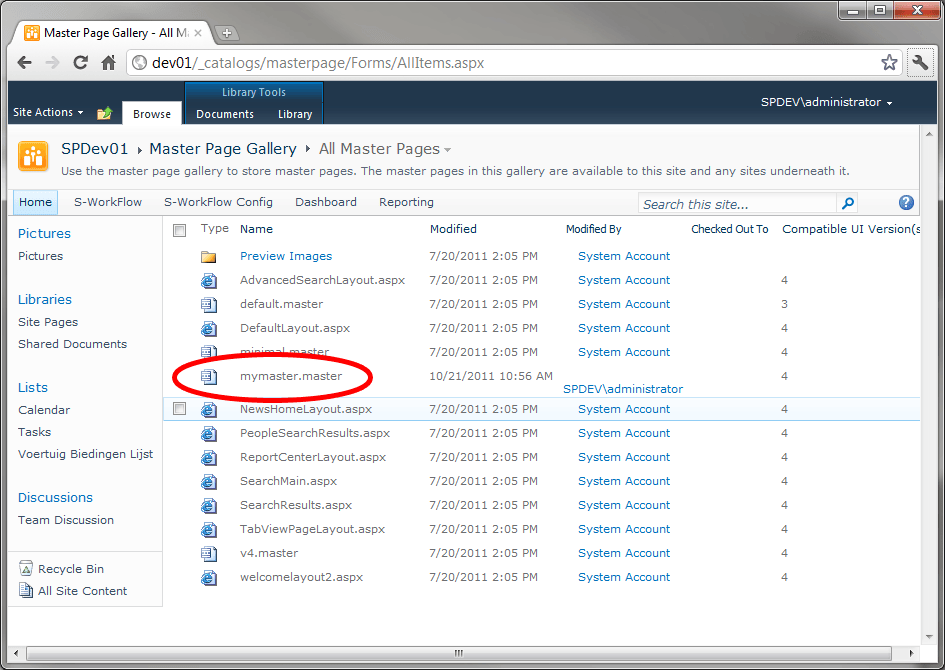Click the v4.master file type icon
This screenshot has width=945, height=670.
tap(209, 554)
